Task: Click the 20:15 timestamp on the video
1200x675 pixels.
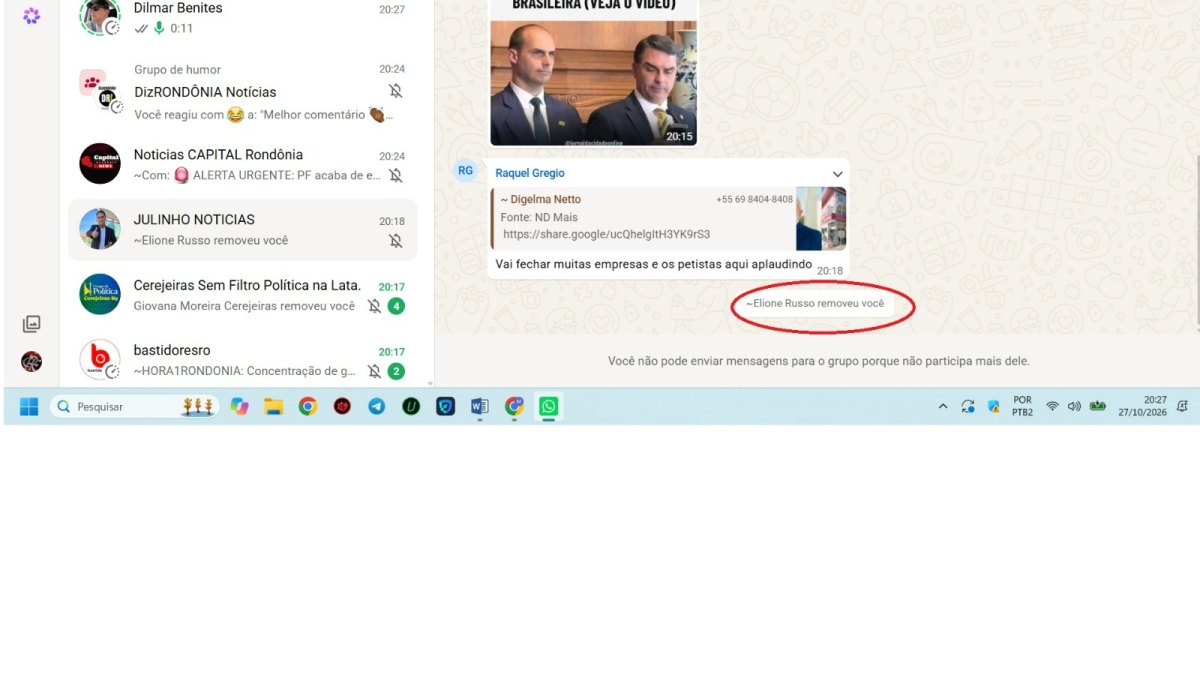Action: [x=680, y=136]
